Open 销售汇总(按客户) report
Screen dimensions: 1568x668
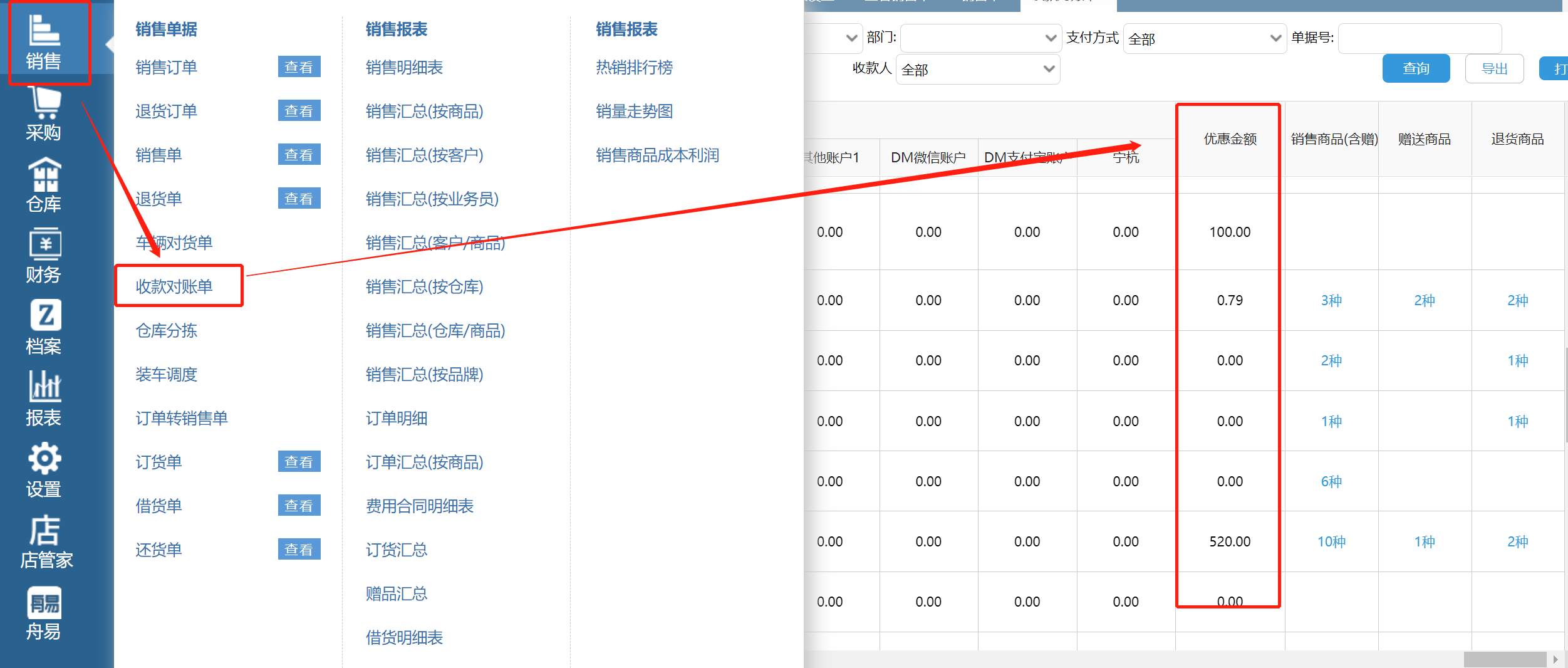(425, 155)
